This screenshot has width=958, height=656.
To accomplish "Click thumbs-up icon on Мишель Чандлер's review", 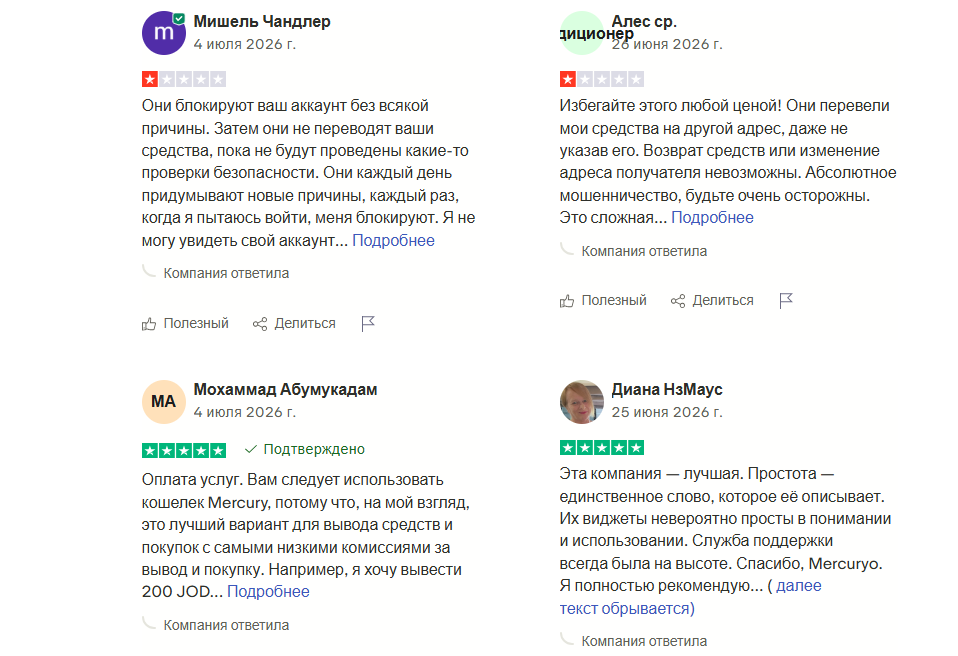I will pyautogui.click(x=148, y=324).
